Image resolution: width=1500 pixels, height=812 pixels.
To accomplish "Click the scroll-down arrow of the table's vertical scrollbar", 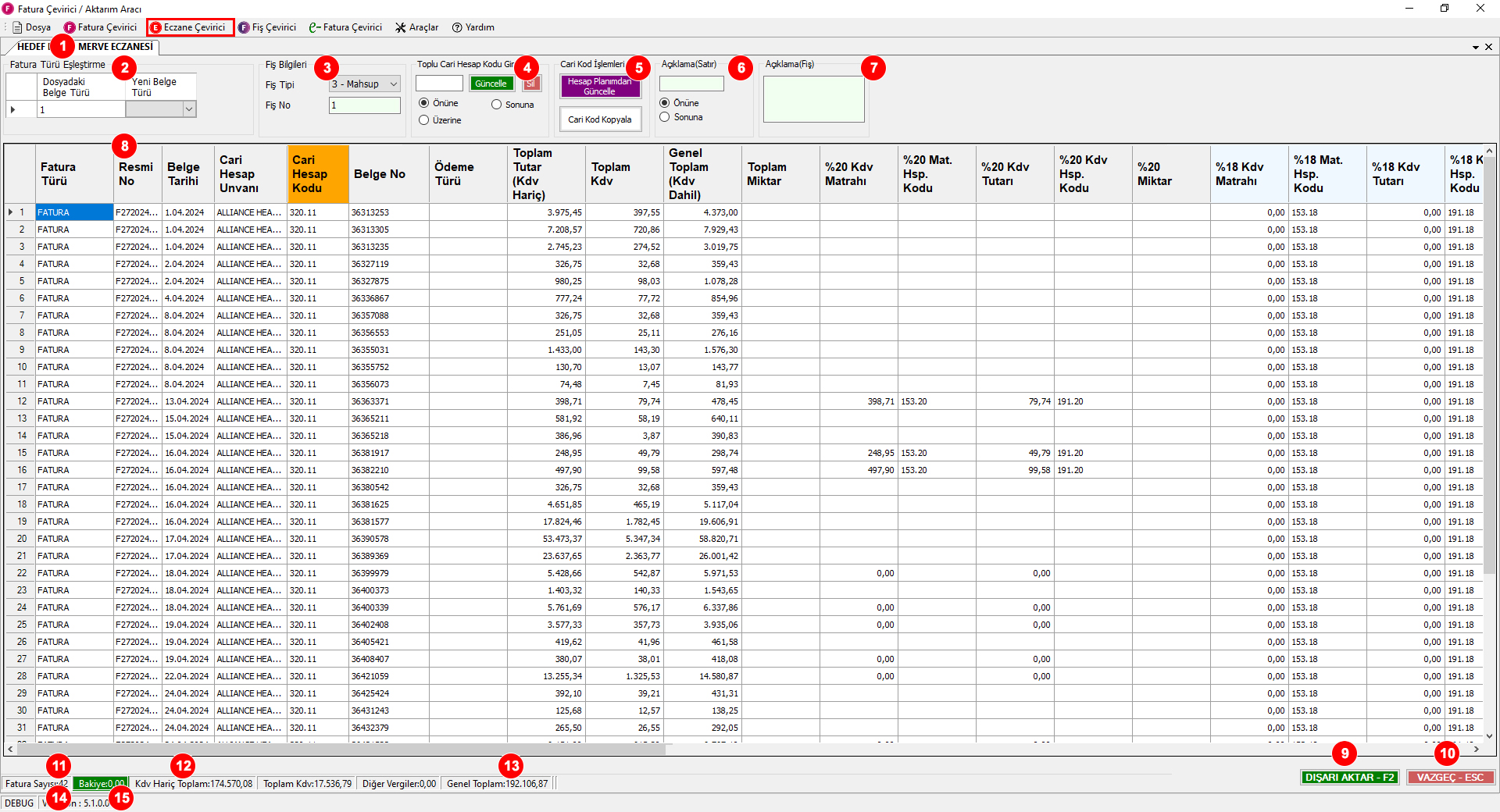I will point(1489,735).
